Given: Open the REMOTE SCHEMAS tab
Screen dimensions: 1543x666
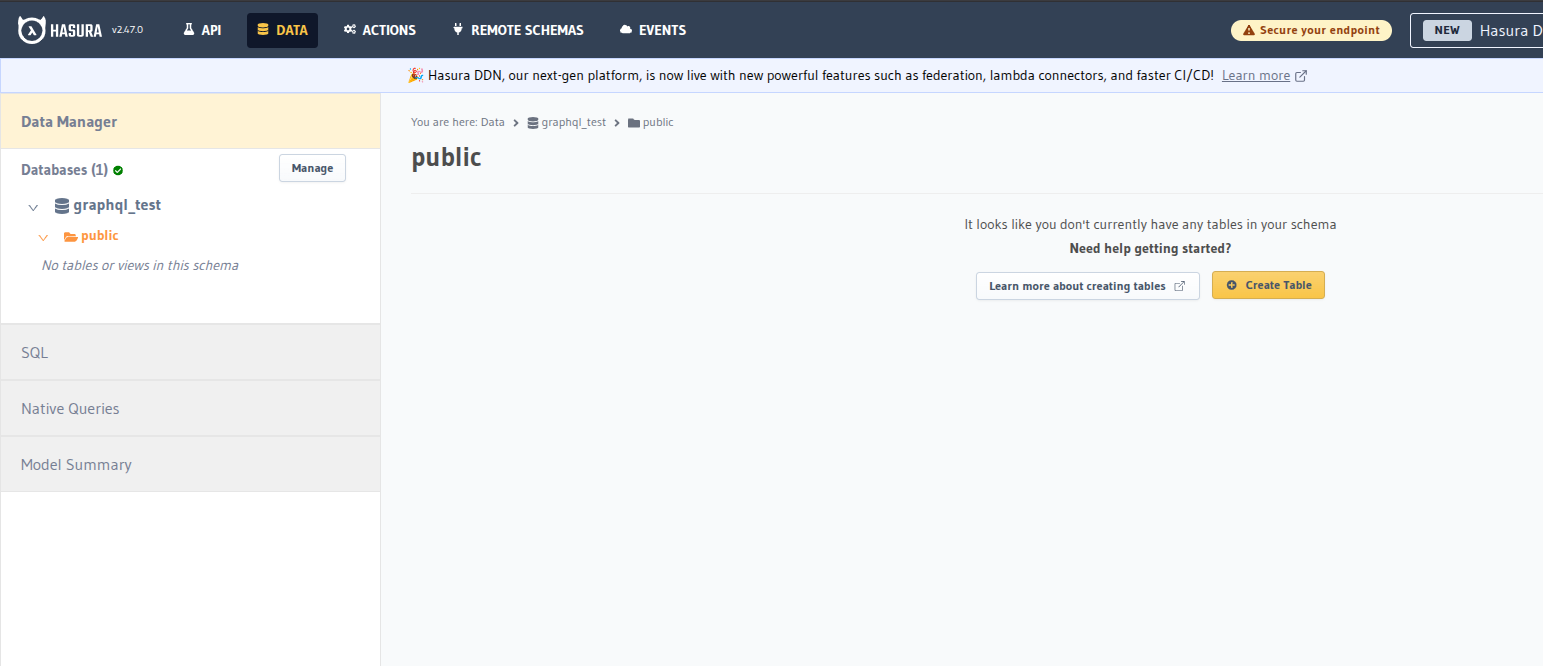Looking at the screenshot, I should click(517, 30).
